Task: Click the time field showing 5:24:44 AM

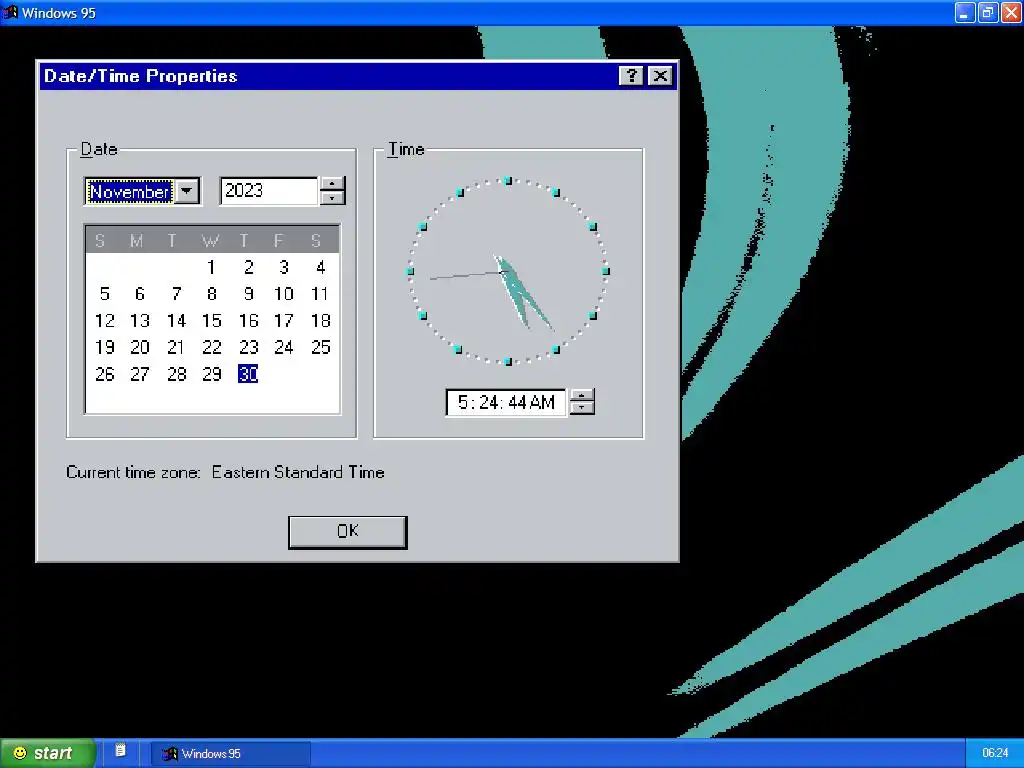Action: [506, 402]
